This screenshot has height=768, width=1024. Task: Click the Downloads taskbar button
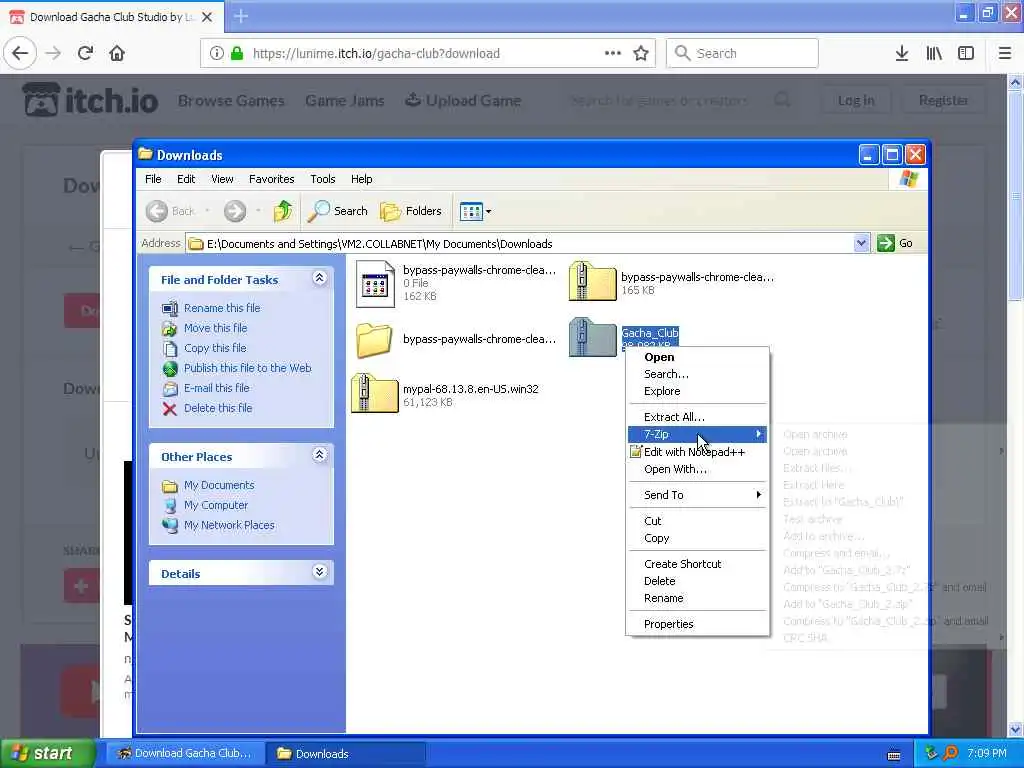click(x=346, y=753)
